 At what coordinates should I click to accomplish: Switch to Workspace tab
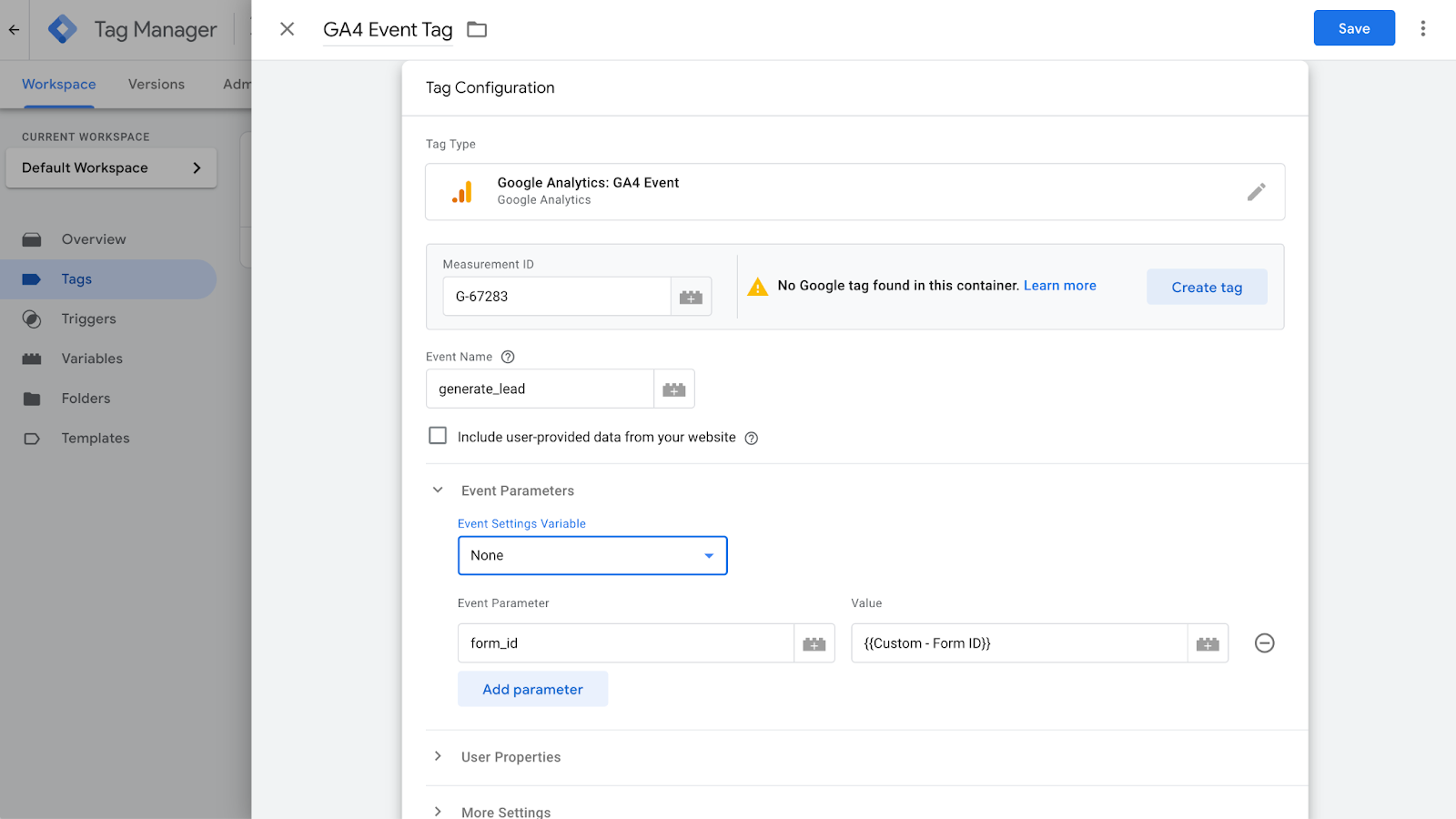59,85
